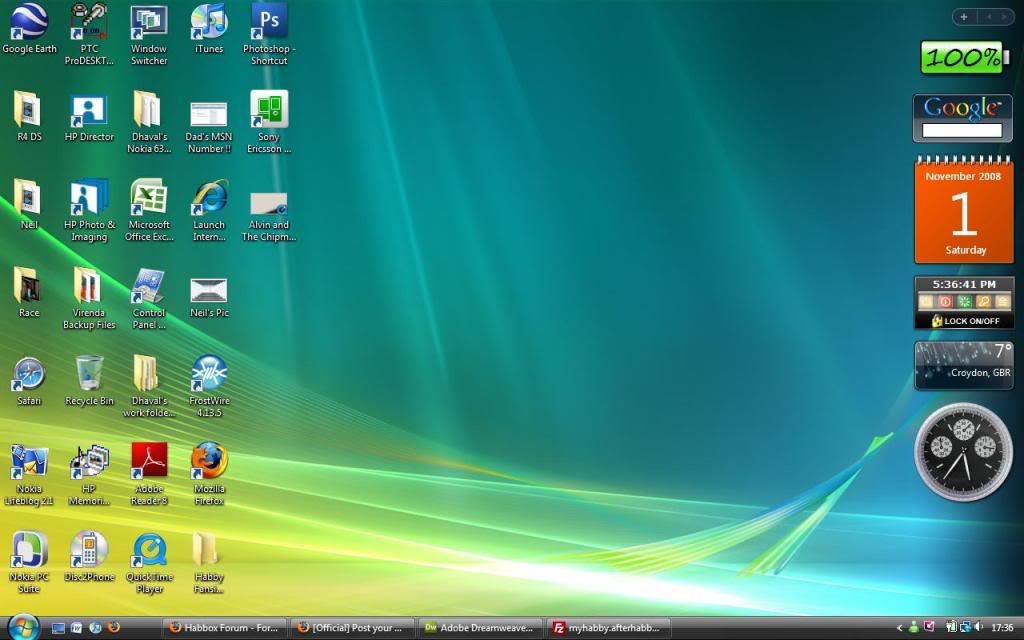Viewport: 1024px width, 640px height.
Task: Click the volume speaker tray icon
Action: (x=976, y=628)
